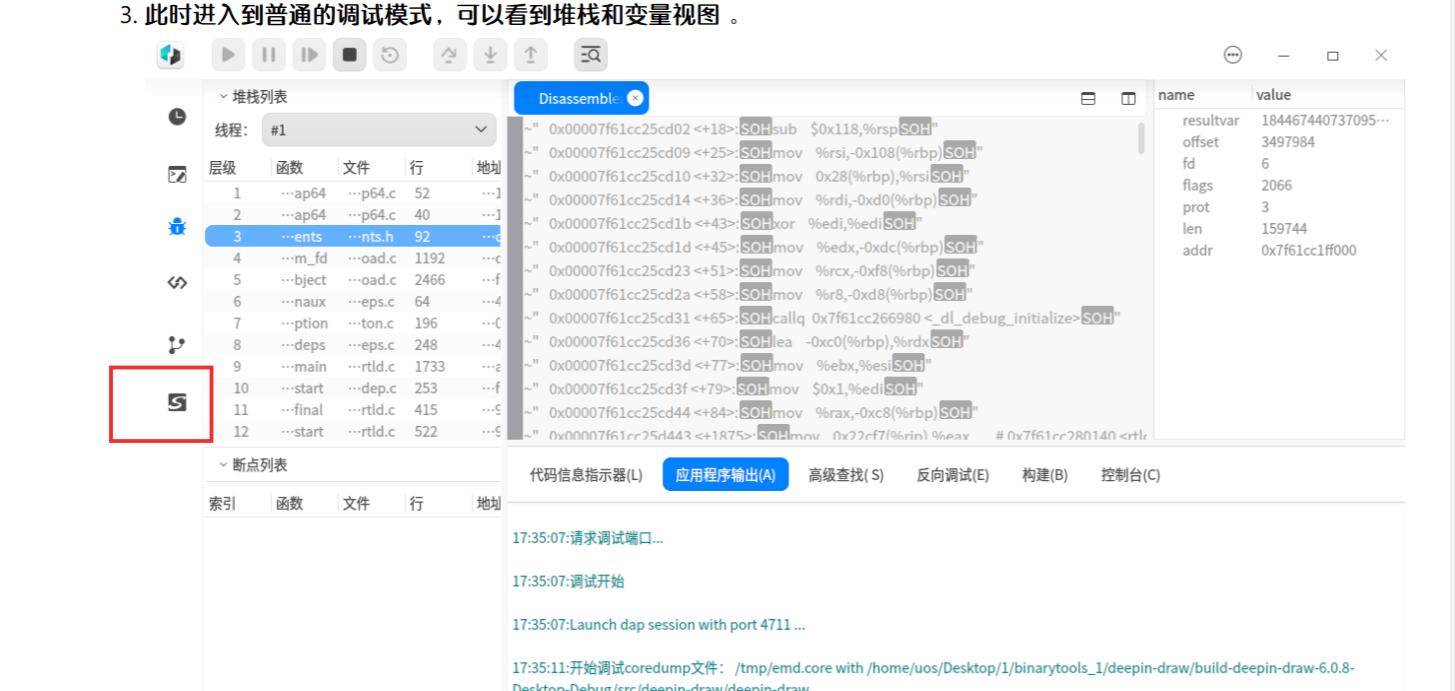Click the S-shaped icon in the sidebar
Image resolution: width=1455 pixels, height=691 pixels.
click(x=177, y=402)
